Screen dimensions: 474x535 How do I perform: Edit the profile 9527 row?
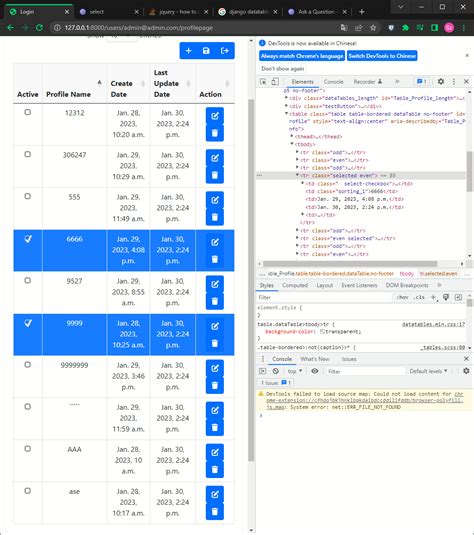[215, 284]
